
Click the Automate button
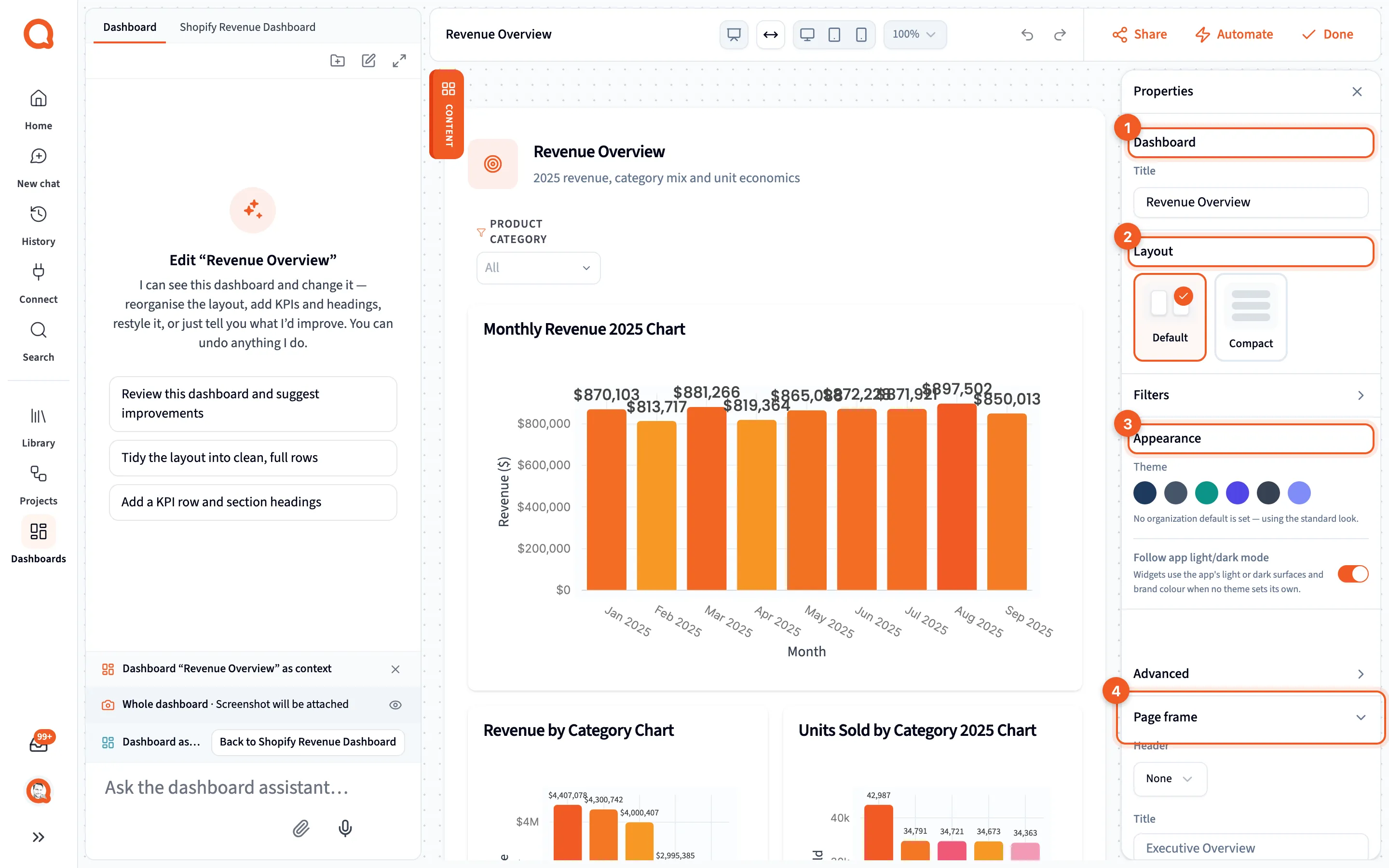1234,34
